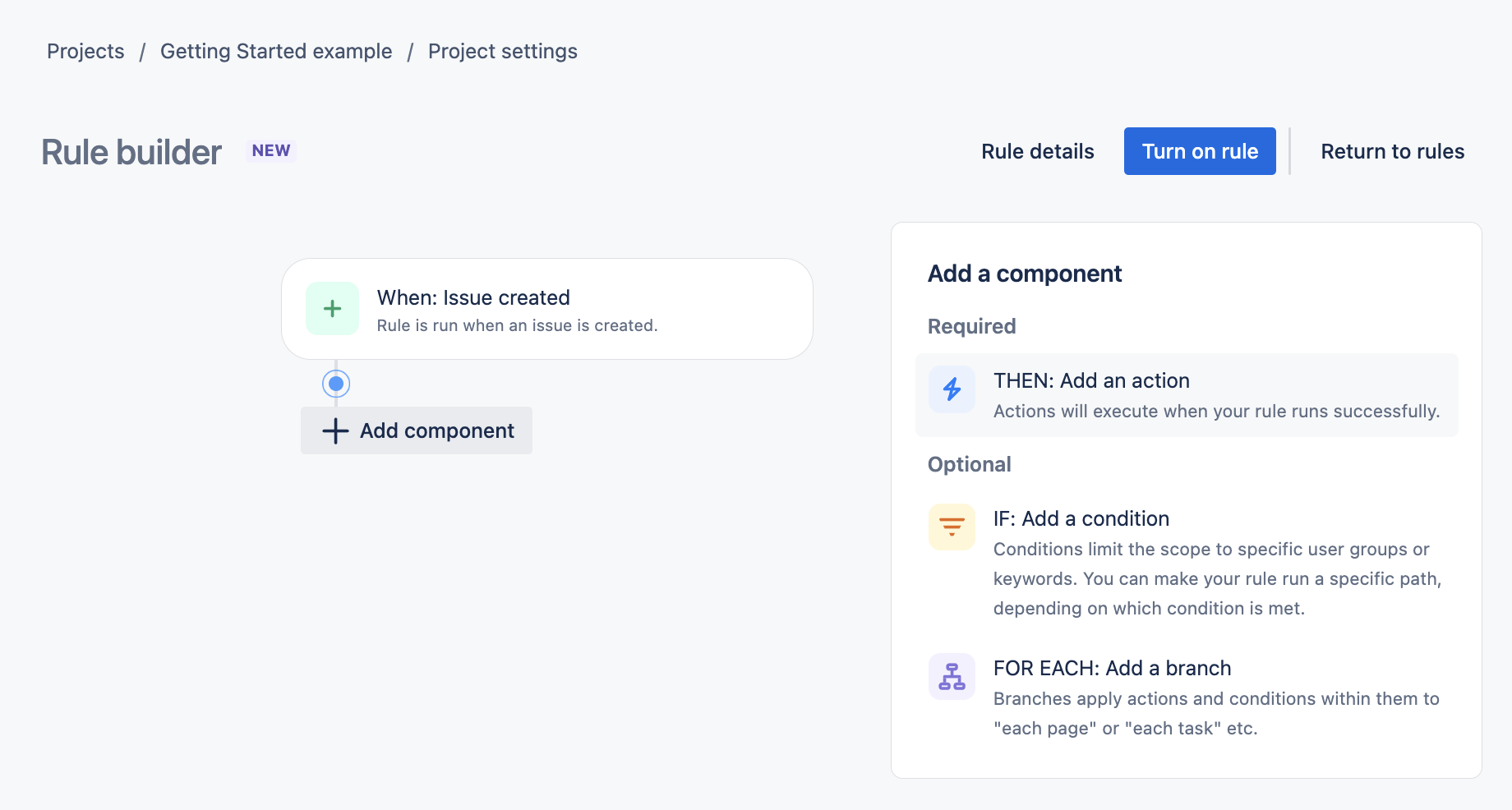Click 'Rule is run when an issue is created.'

(x=518, y=325)
